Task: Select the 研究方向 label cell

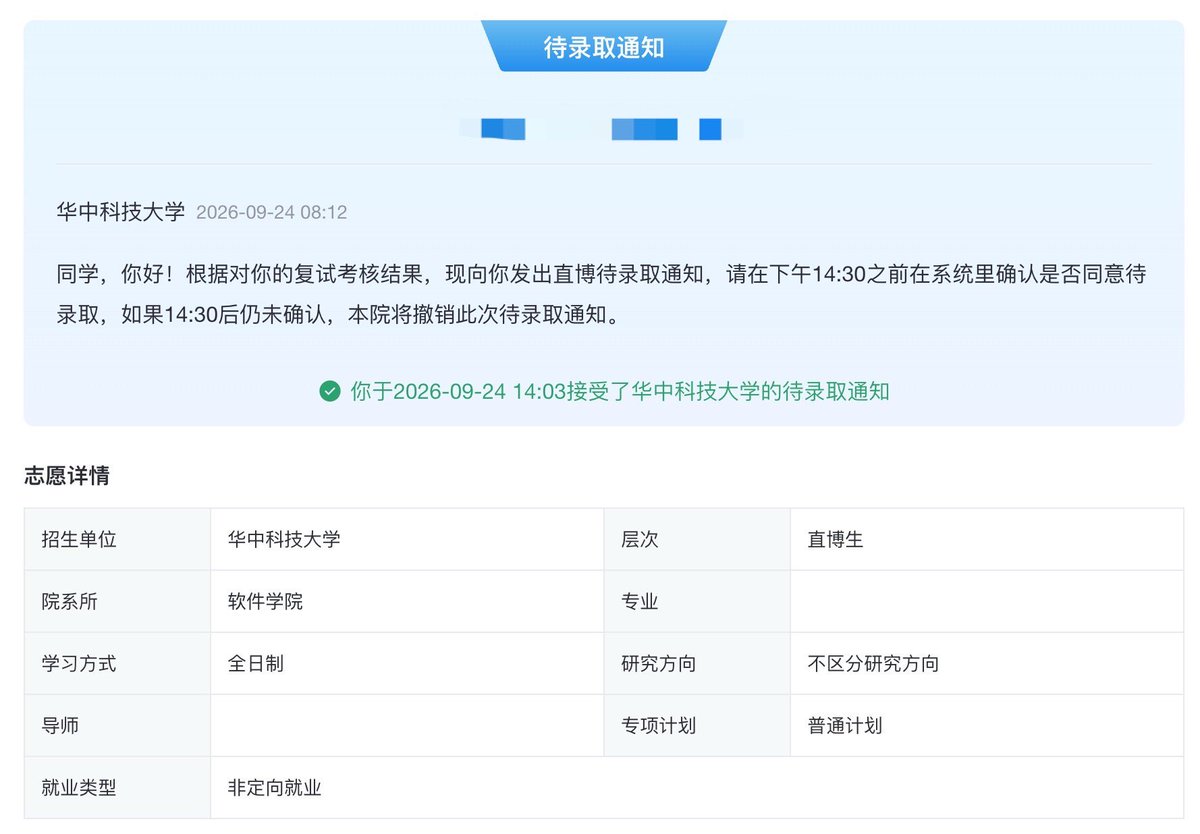Action: tap(697, 664)
